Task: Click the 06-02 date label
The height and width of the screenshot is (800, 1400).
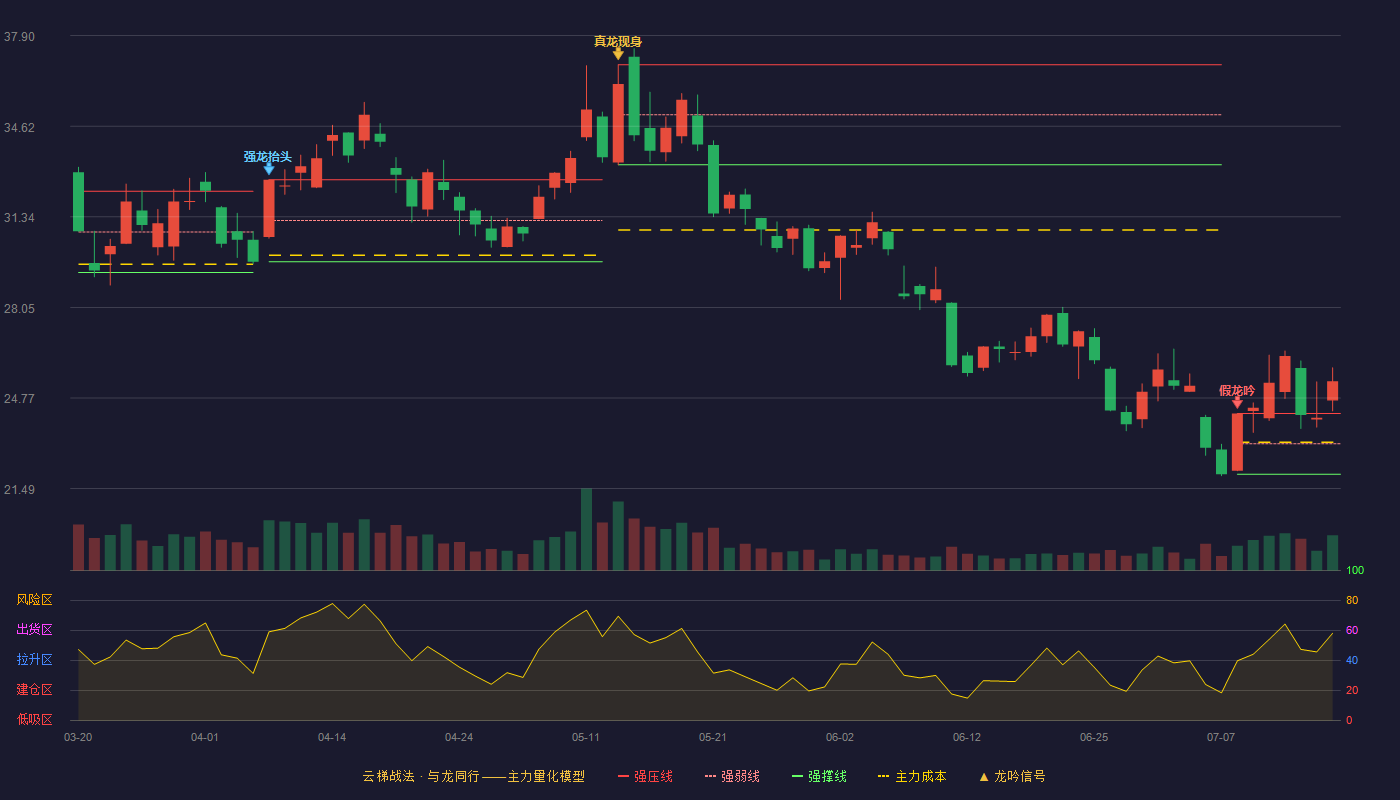Action: click(x=840, y=737)
